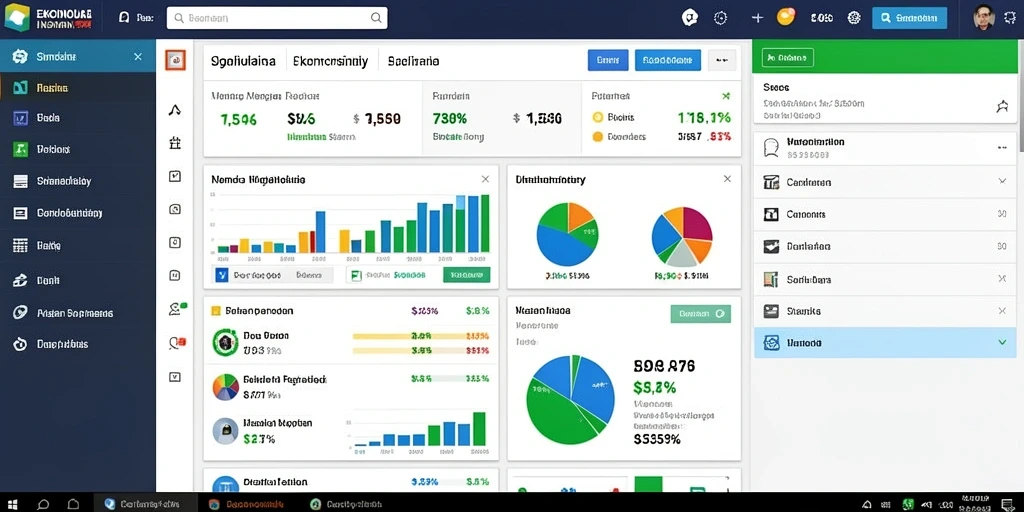This screenshot has height=512, width=1024.
Task: Open the user avatar in top right
Action: [x=983, y=18]
